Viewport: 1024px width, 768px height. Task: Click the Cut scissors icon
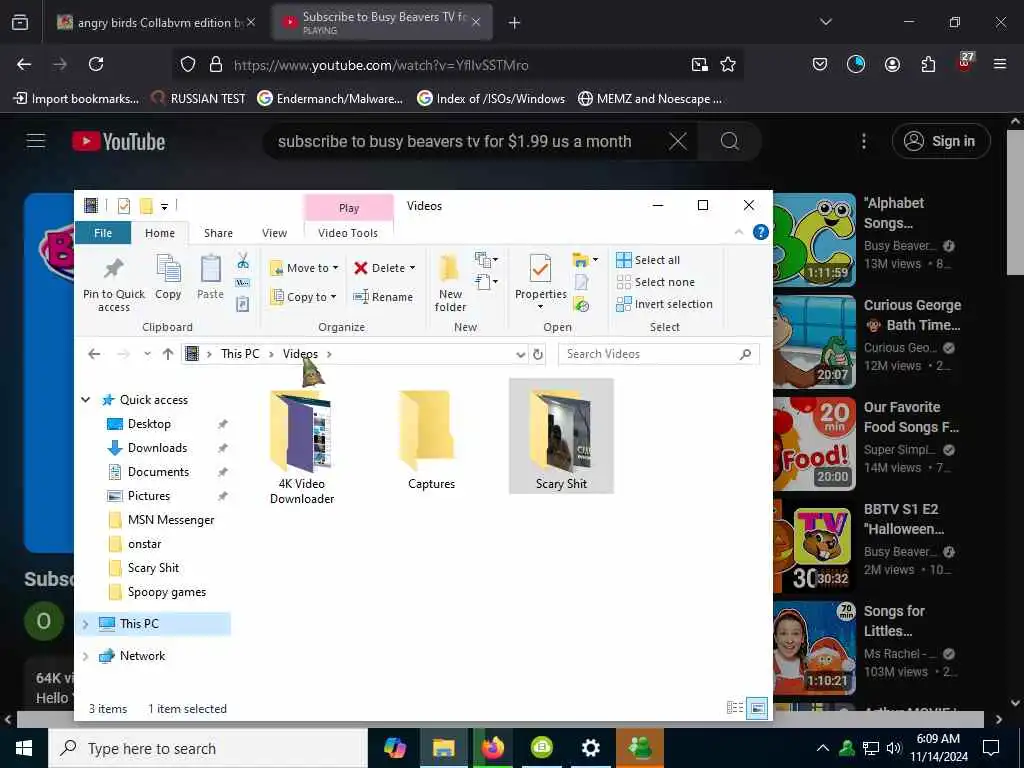tap(243, 261)
